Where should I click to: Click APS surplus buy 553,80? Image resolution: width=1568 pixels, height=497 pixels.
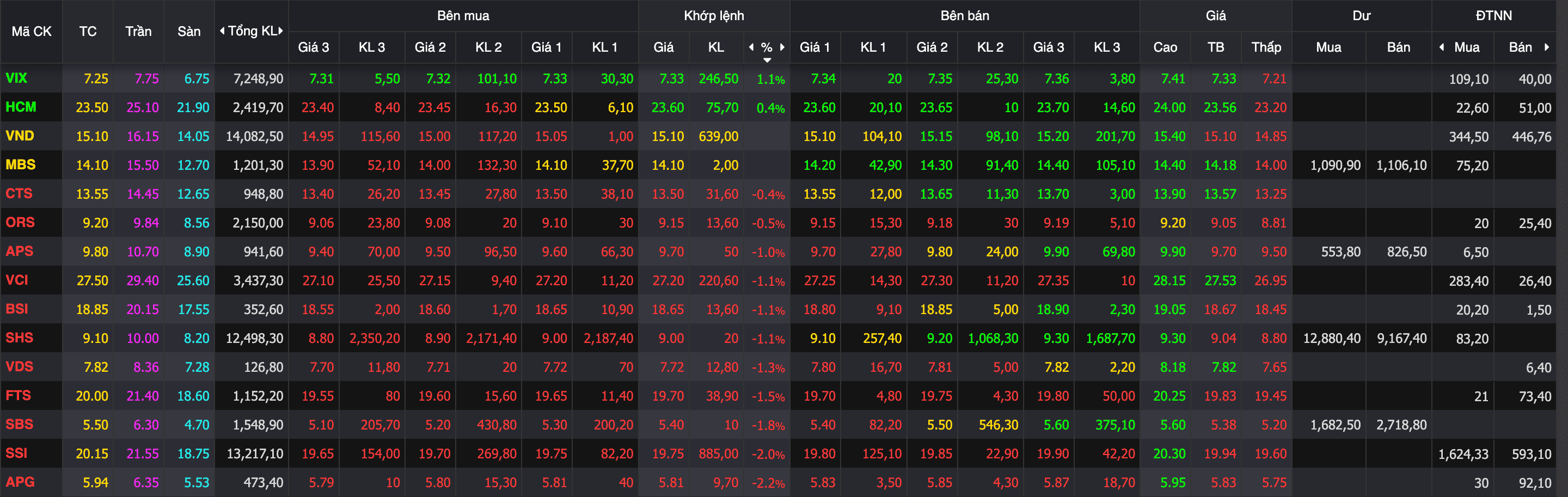[x=1340, y=252]
